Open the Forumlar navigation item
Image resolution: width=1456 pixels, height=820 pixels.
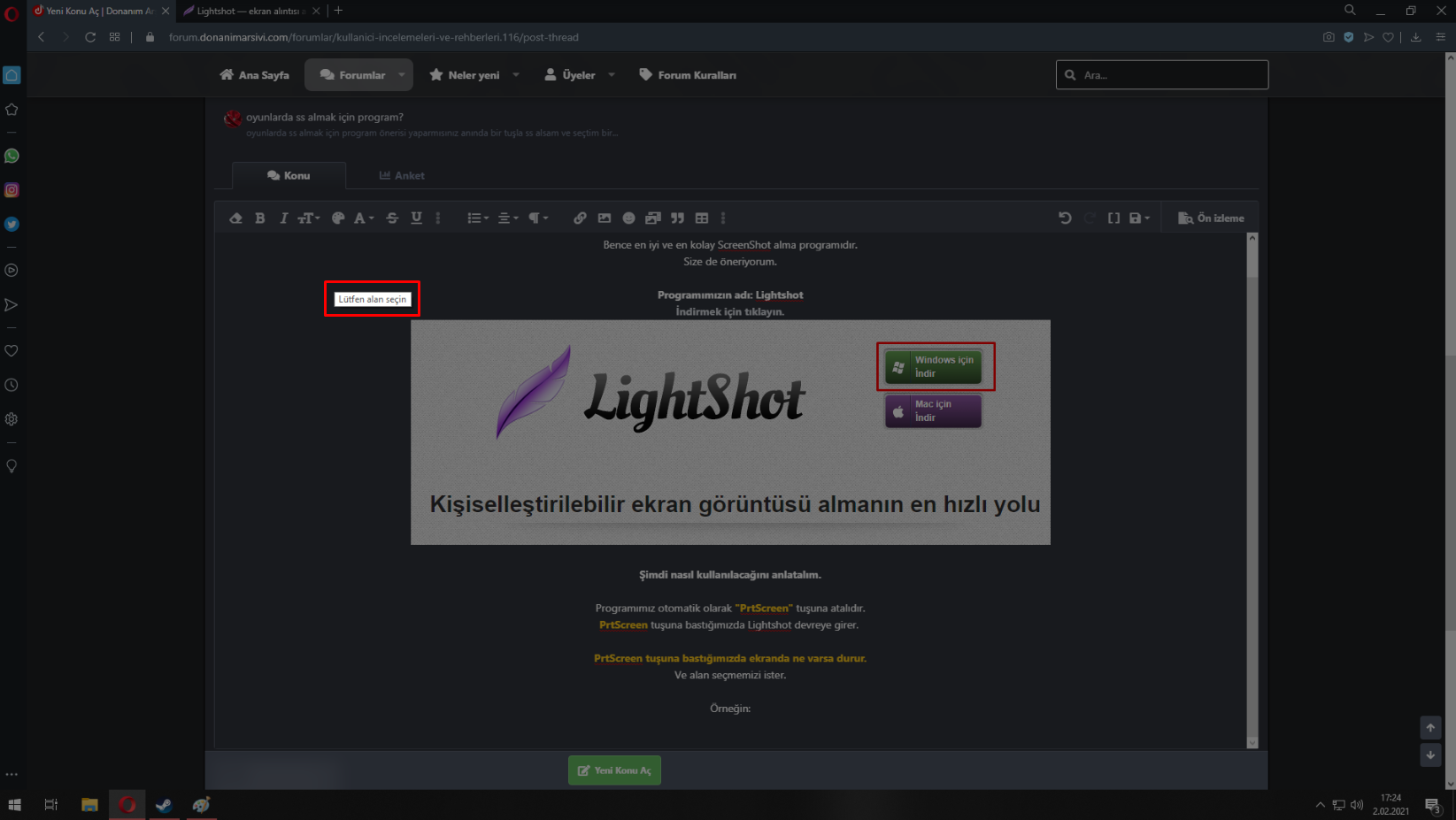click(x=352, y=75)
